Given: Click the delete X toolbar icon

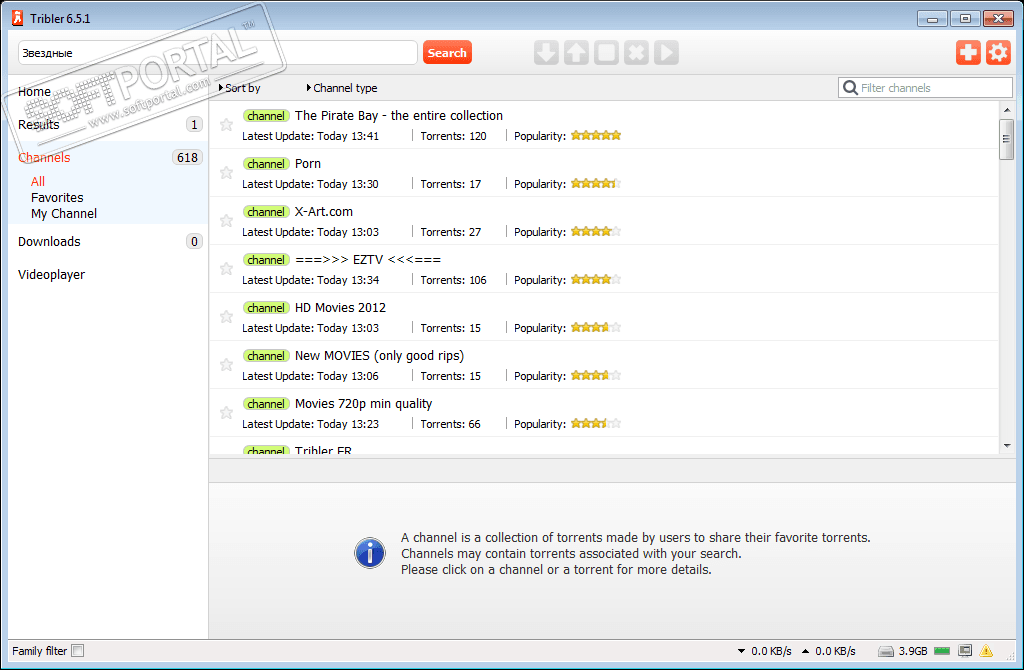Looking at the screenshot, I should [636, 52].
